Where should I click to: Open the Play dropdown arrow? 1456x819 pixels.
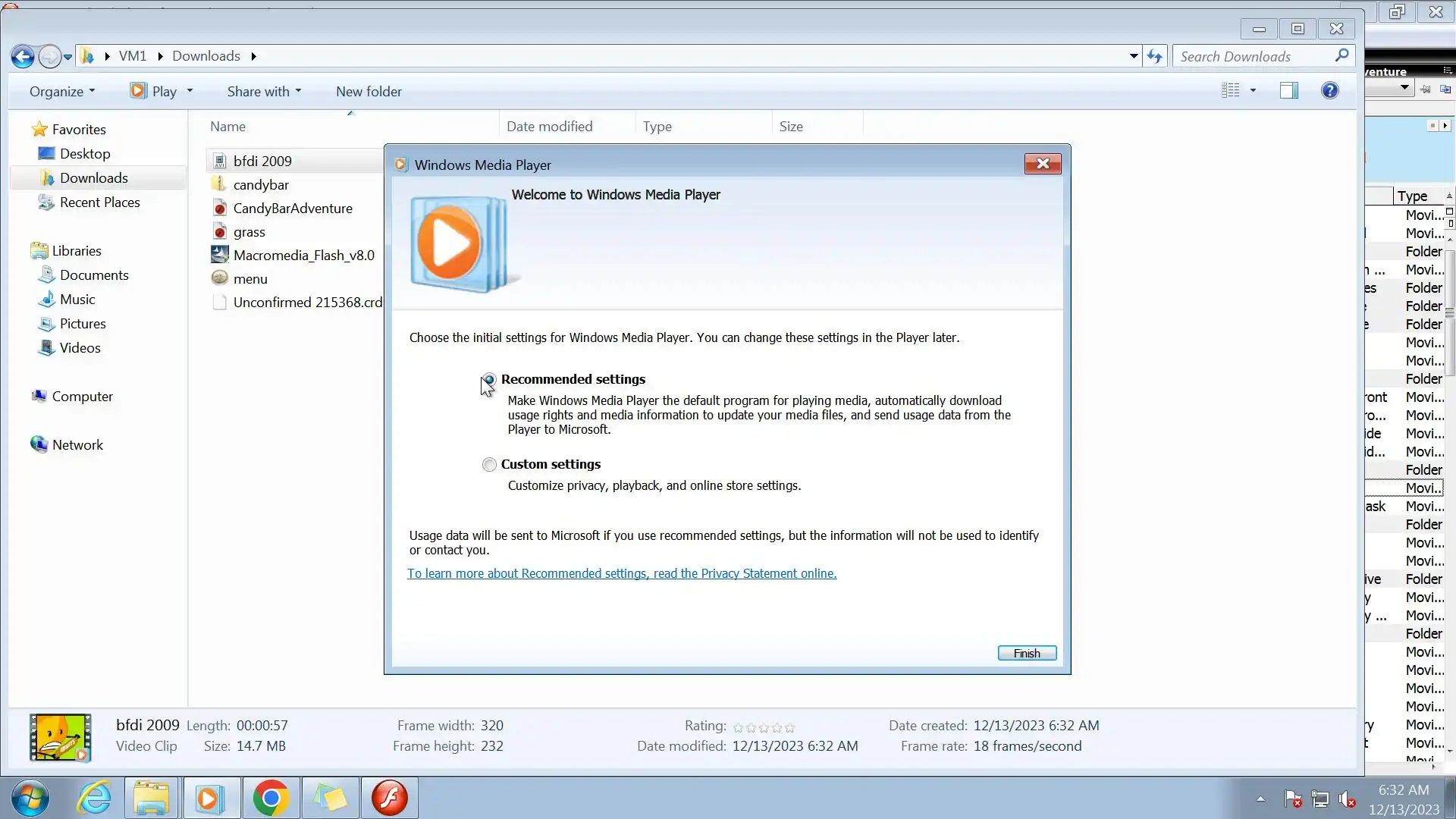[x=190, y=91]
